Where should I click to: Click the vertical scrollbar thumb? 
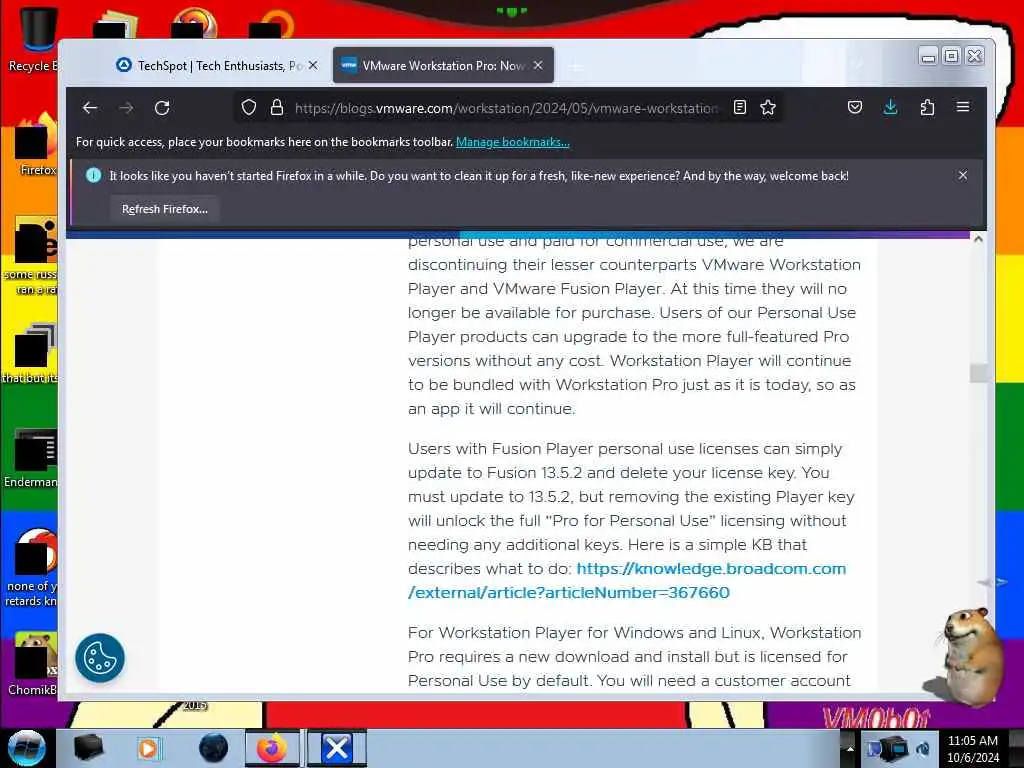point(978,374)
